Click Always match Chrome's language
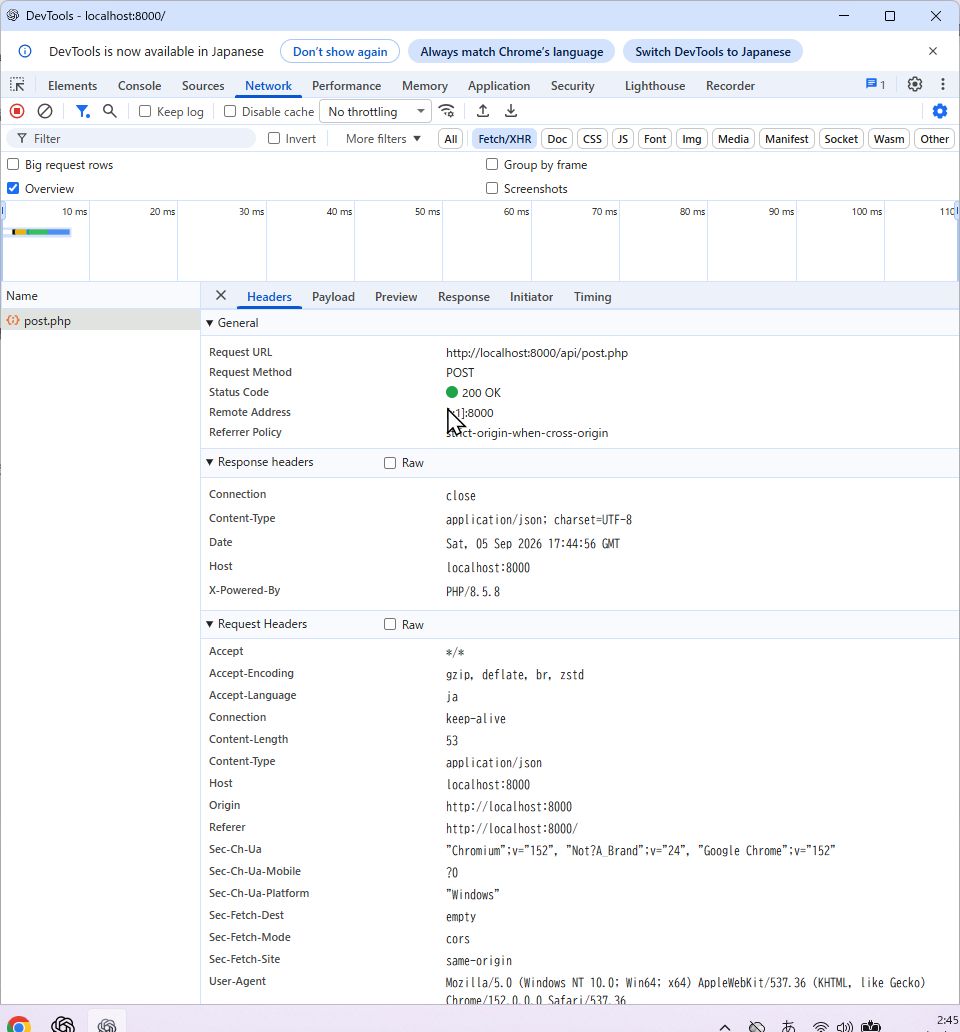The image size is (960, 1032). (x=511, y=51)
